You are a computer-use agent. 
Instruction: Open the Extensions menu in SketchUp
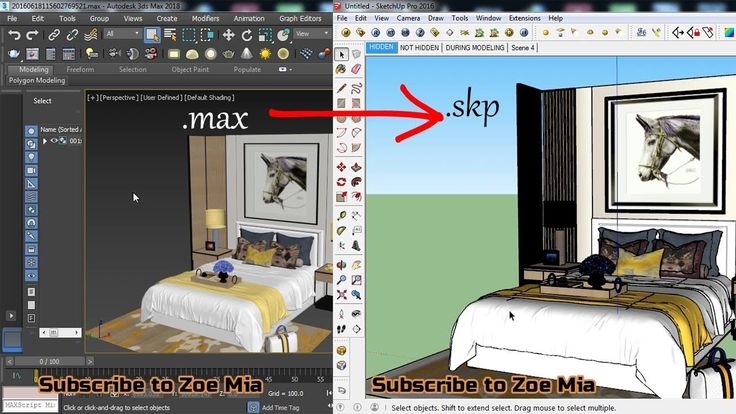point(524,18)
